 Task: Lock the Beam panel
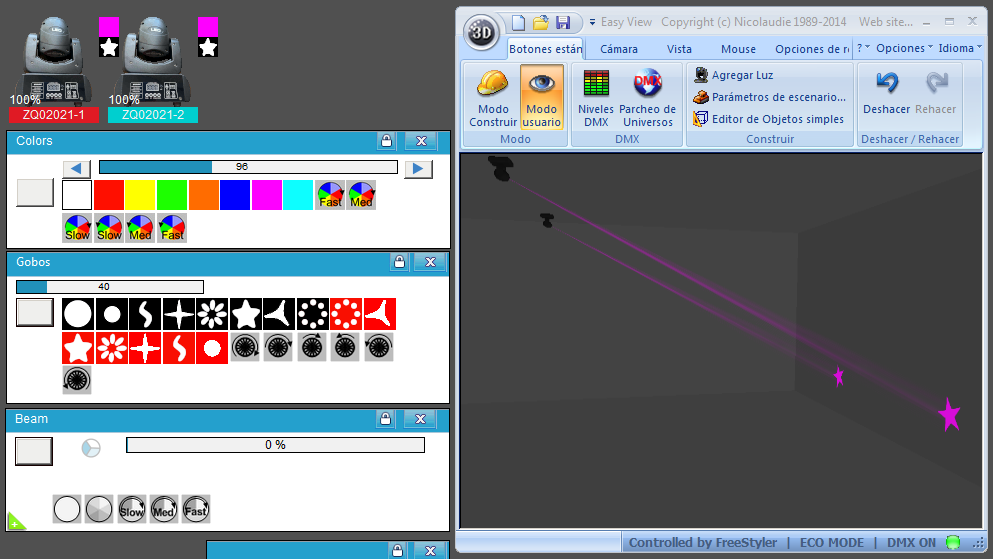coord(386,418)
